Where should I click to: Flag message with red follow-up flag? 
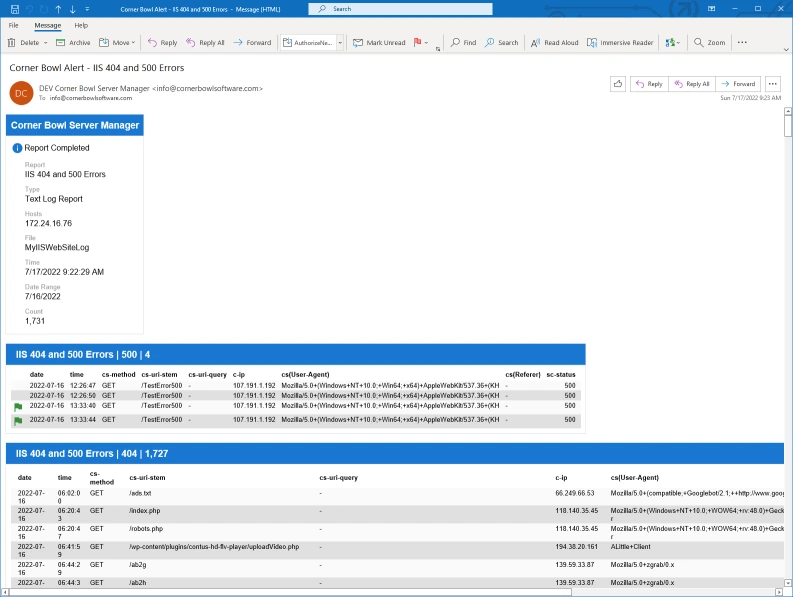click(x=417, y=42)
